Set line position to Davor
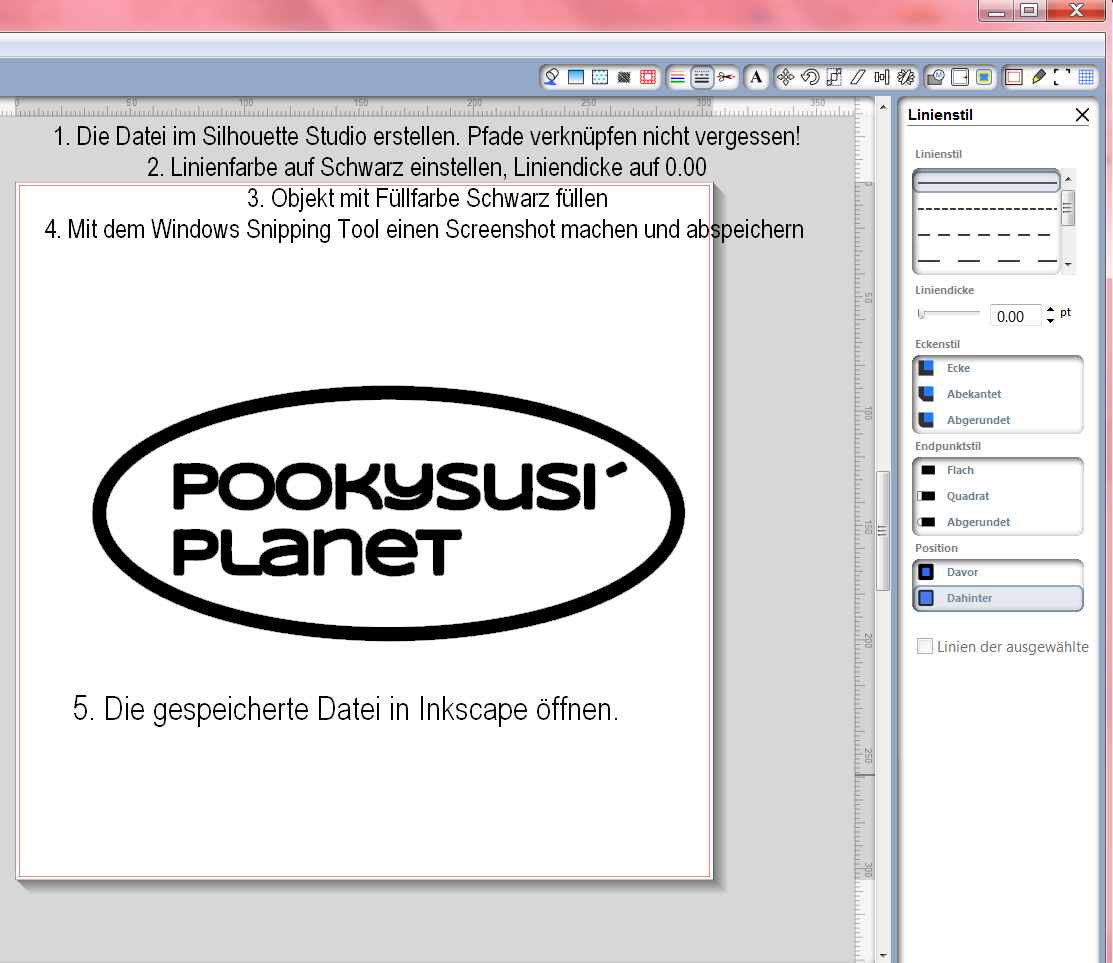The width and height of the screenshot is (1113, 963). 998,572
